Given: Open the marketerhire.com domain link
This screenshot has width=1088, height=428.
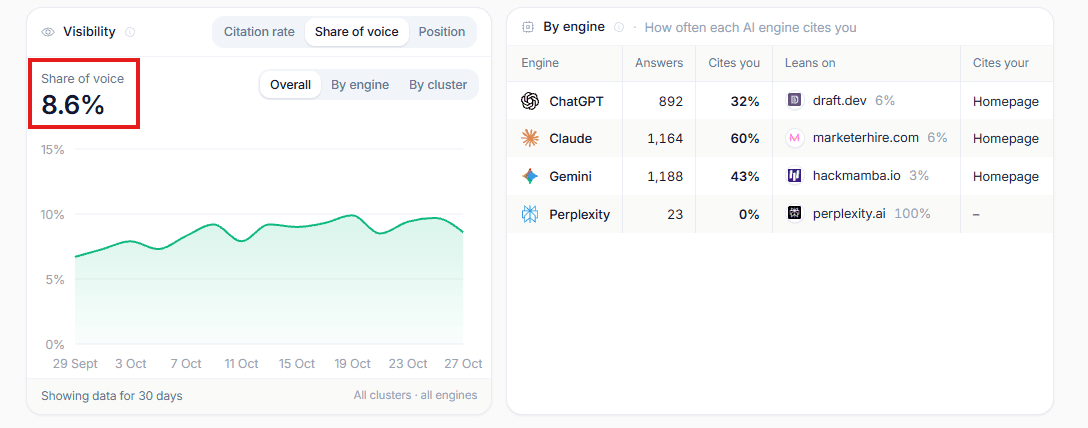Looking at the screenshot, I should pos(865,138).
